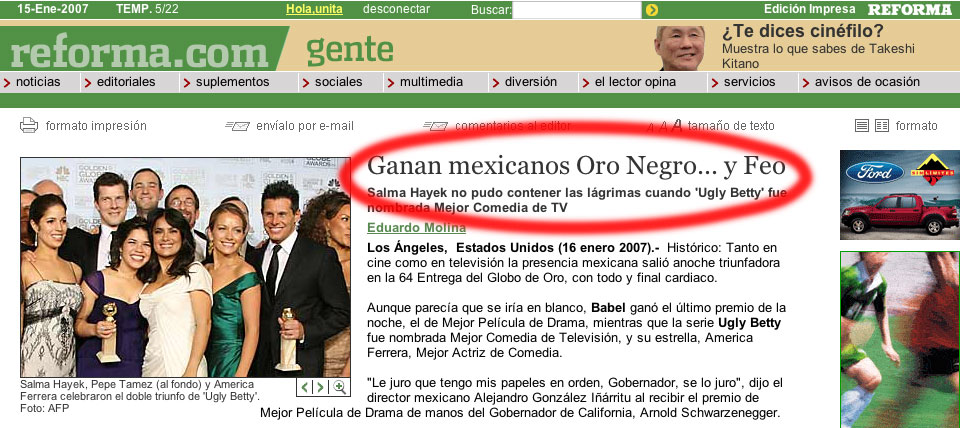Click the yellow search go button
Image resolution: width=961 pixels, height=428 pixels.
point(652,10)
